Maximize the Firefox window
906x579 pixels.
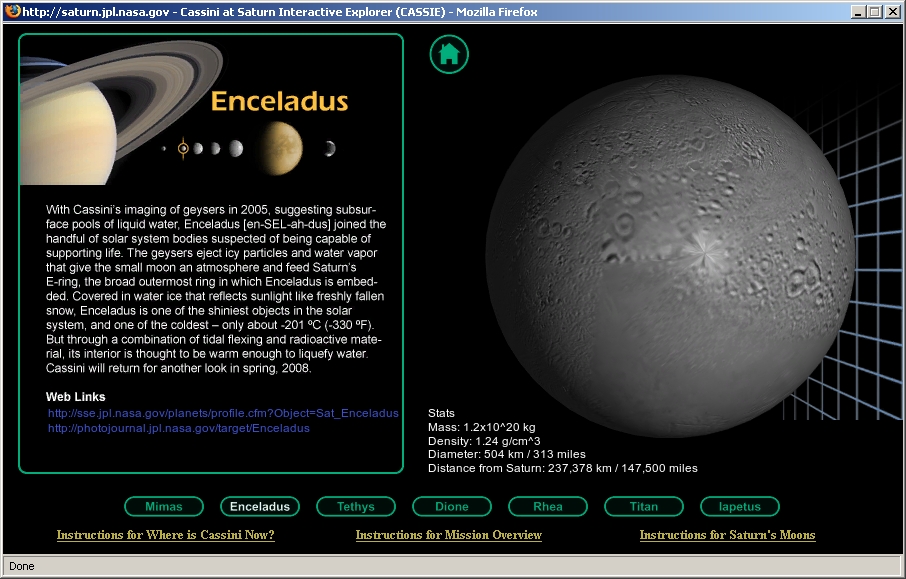[x=875, y=12]
